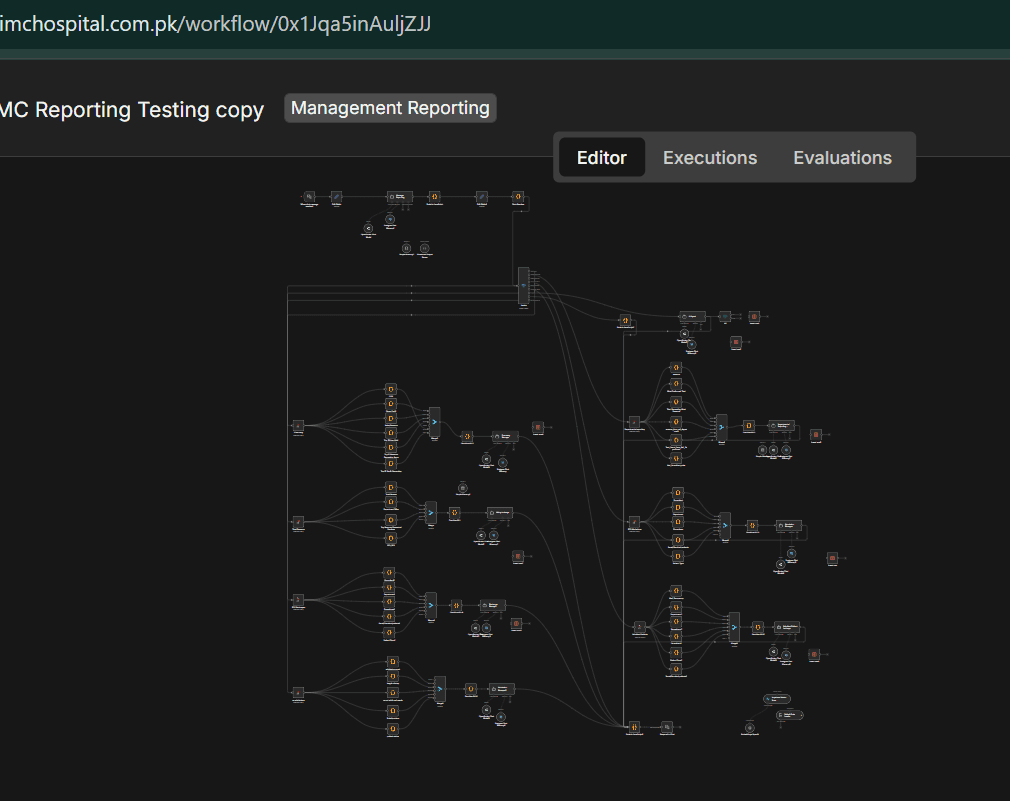Open the tall Switch node with many outputs
The height and width of the screenshot is (801, 1010).
click(524, 286)
